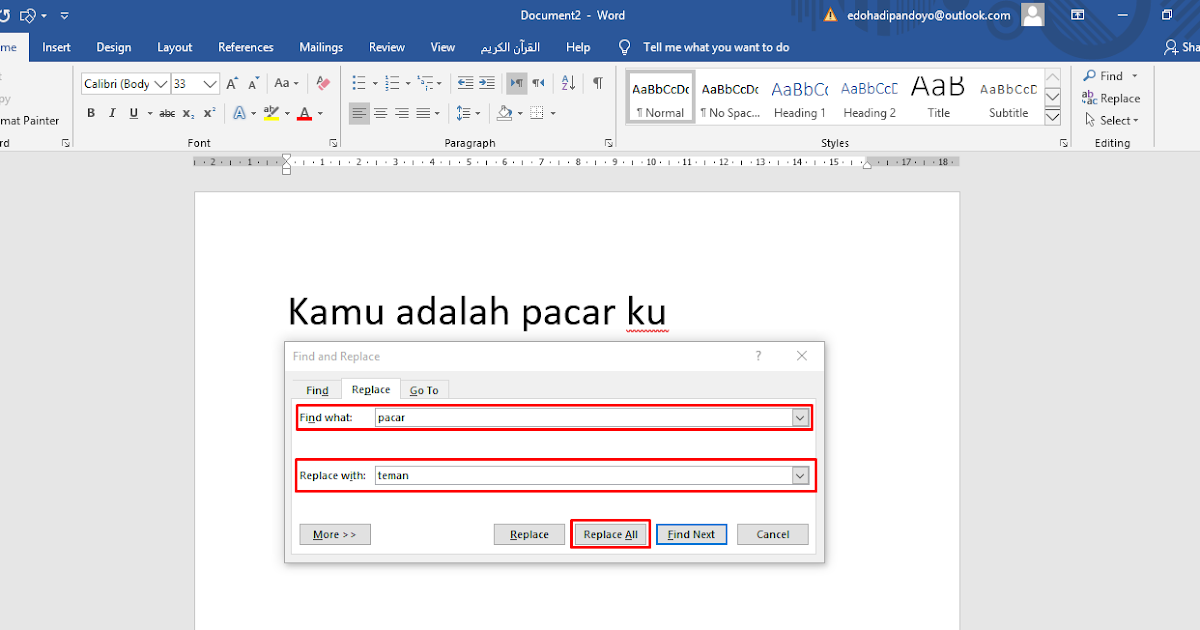Insert a bulleted list
The image size is (1200, 630).
(x=359, y=83)
